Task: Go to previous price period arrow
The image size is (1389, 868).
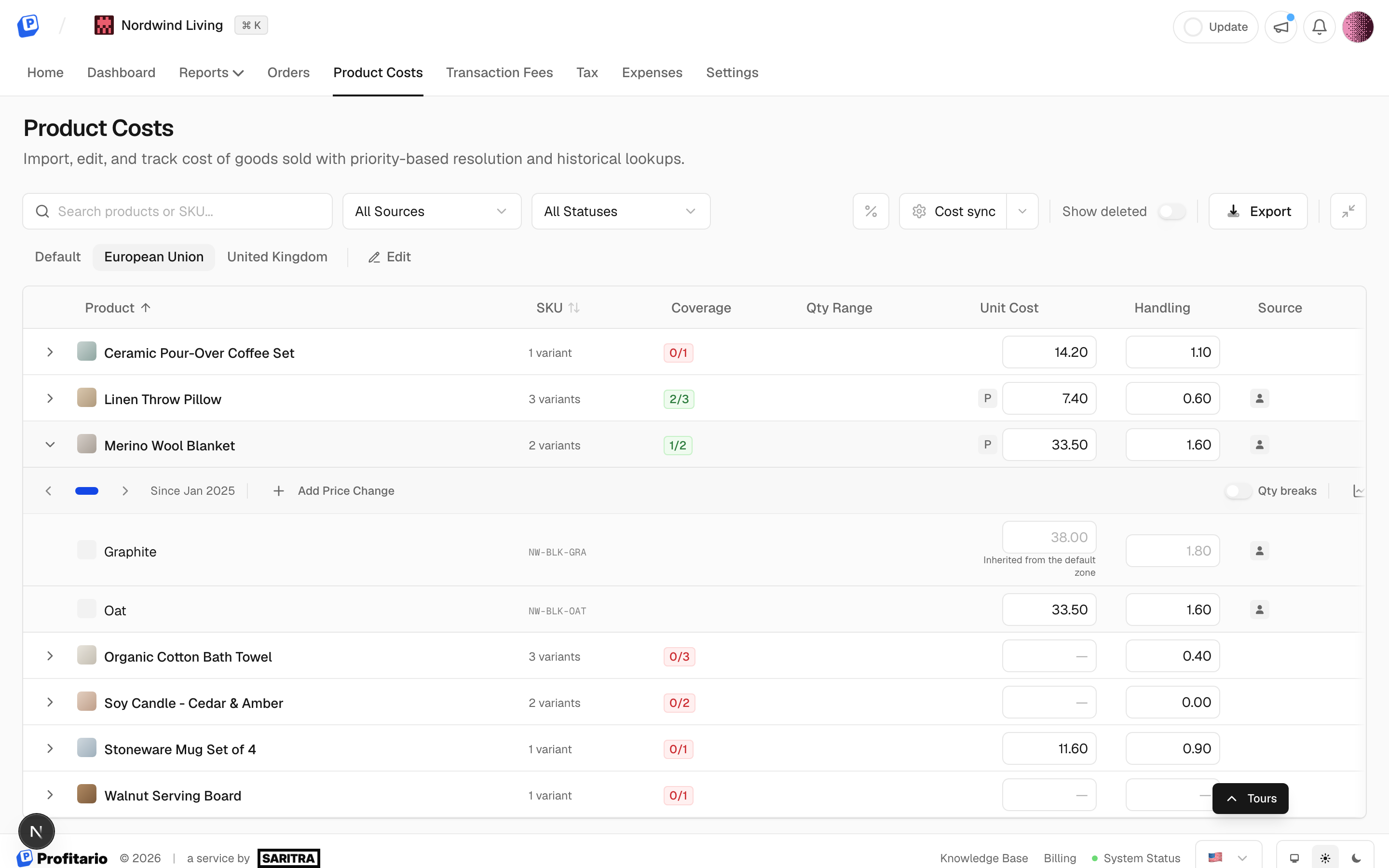Action: pos(48,491)
